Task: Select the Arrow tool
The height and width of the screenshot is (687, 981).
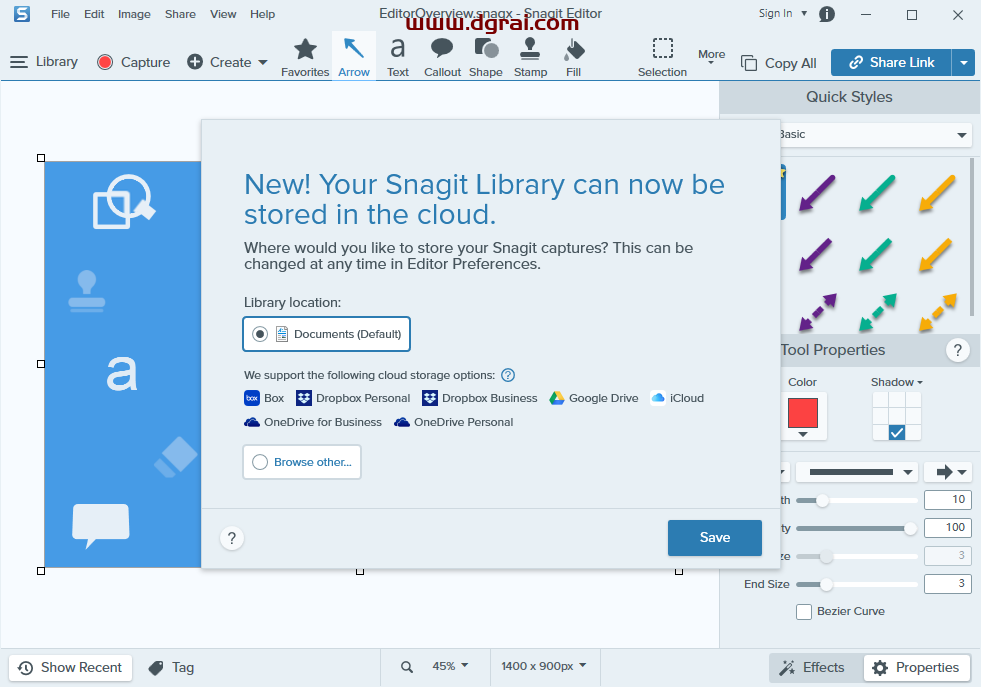Action: [353, 57]
